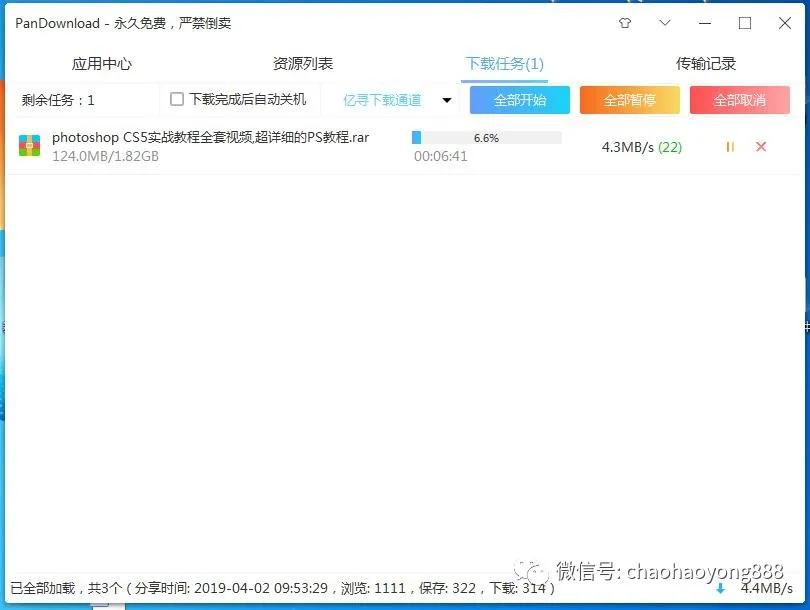The height and width of the screenshot is (610, 810).
Task: Pause the photoshop CS5 download task
Action: pos(729,146)
